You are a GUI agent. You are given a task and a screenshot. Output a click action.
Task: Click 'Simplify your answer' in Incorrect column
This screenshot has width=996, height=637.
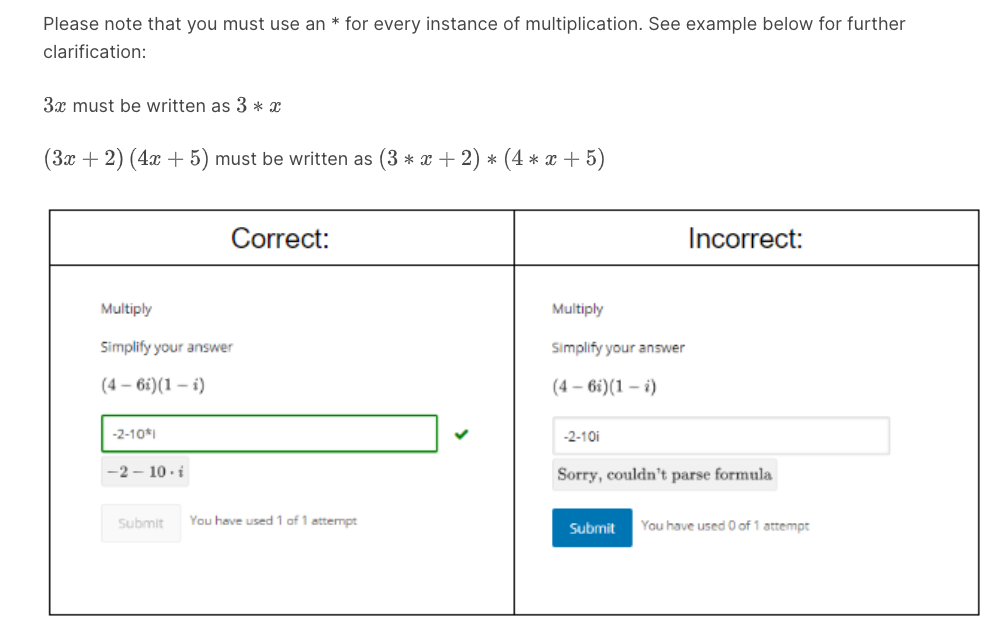pyautogui.click(x=618, y=347)
